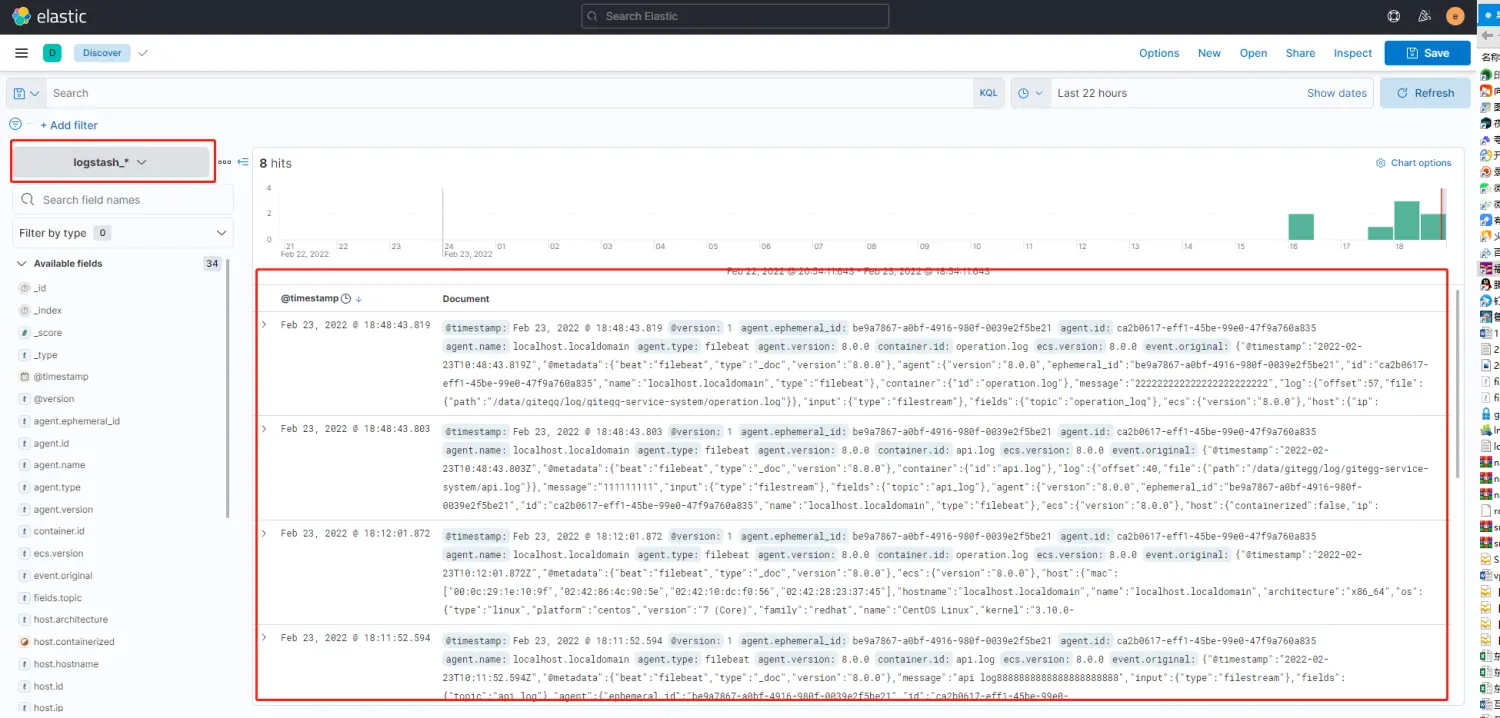
Task: Click Show dates link
Action: click(x=1336, y=93)
